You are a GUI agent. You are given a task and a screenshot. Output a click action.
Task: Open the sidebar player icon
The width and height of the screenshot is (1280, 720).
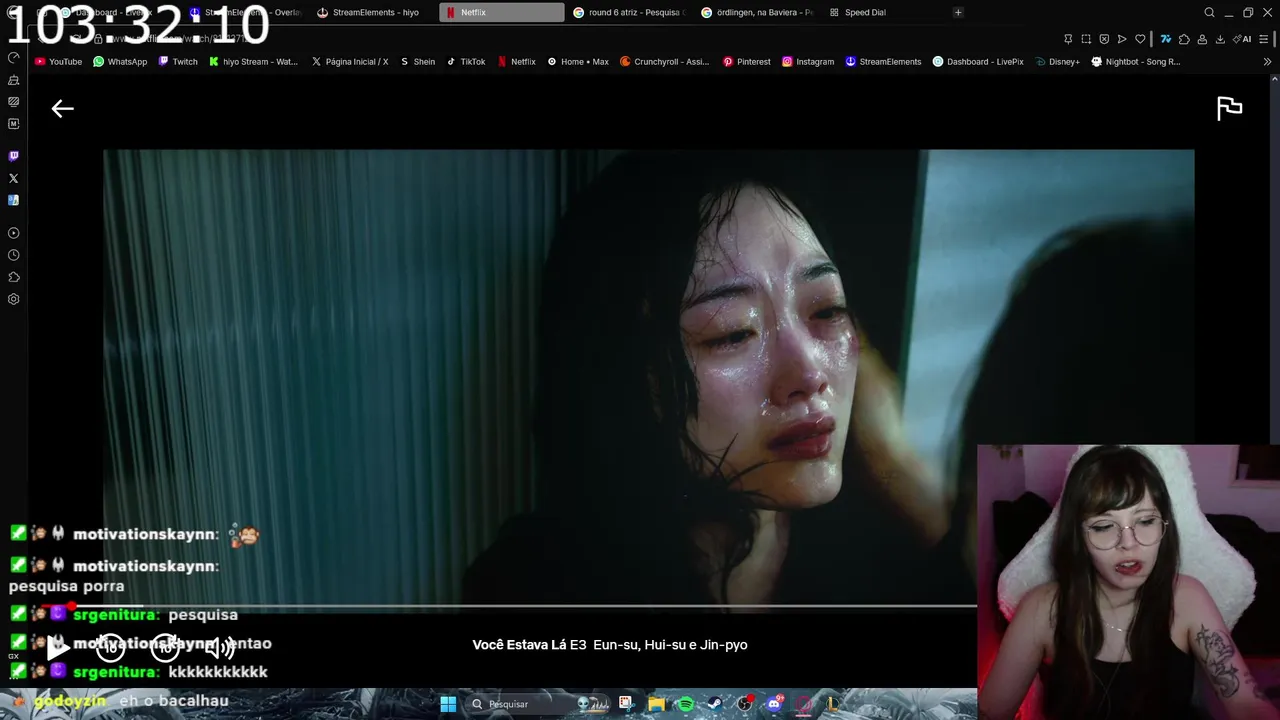pos(13,232)
